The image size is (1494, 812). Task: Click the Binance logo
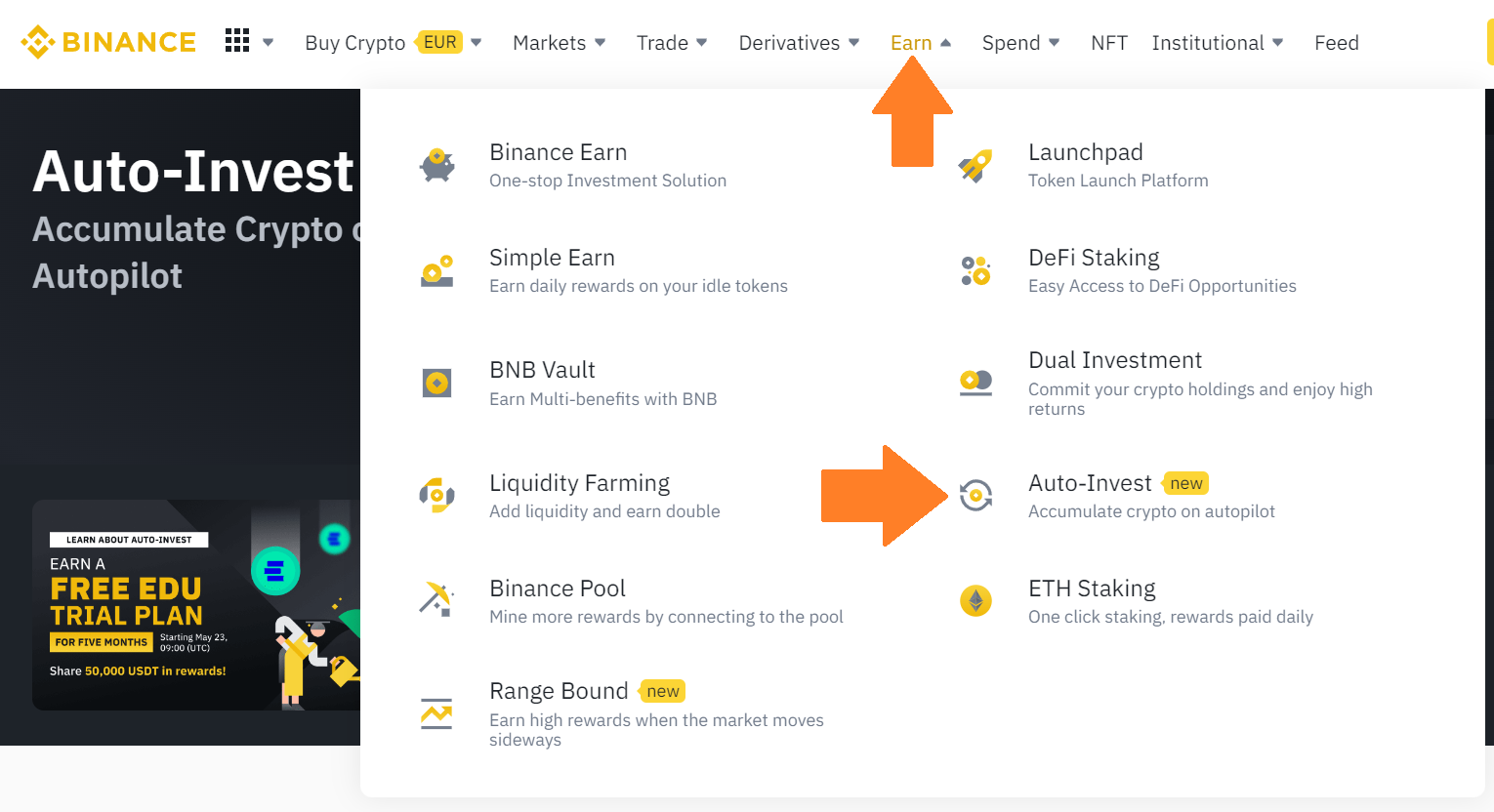point(107,42)
